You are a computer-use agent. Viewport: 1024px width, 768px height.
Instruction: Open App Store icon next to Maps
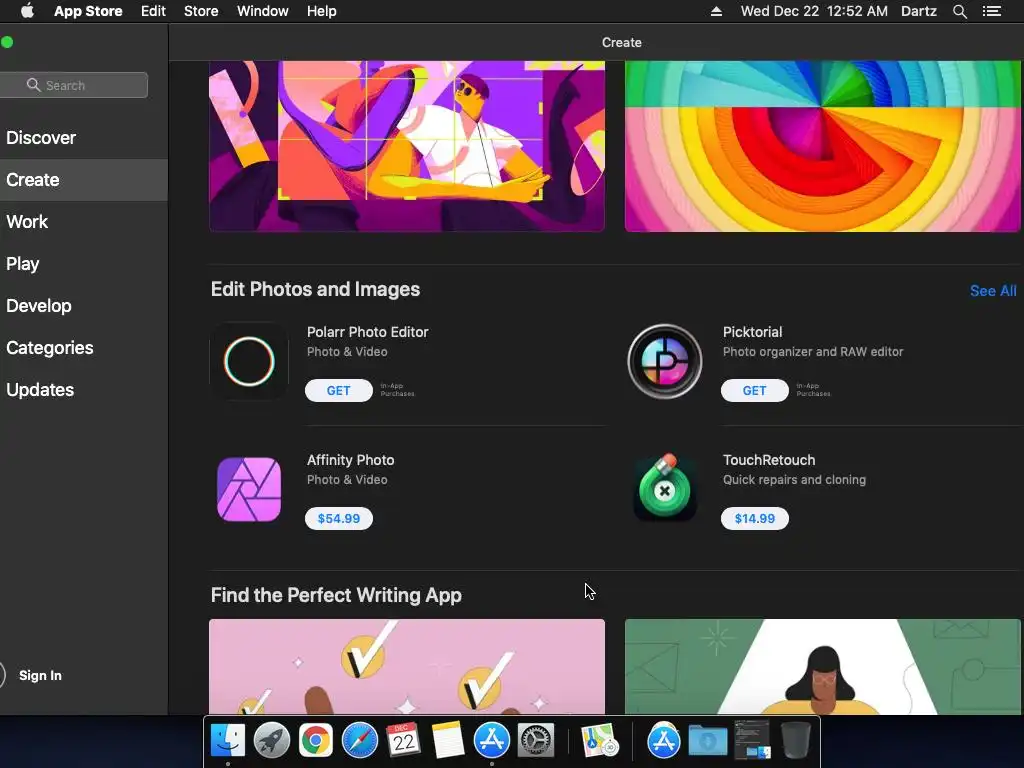664,741
